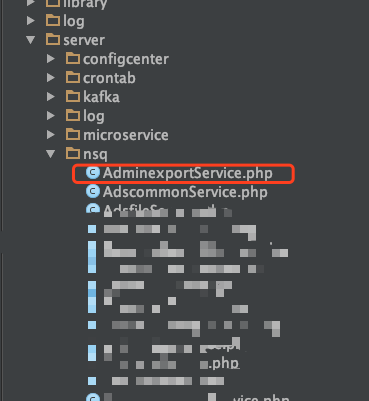Open the AdscommonService.php file
369x401 pixels.
(x=185, y=192)
